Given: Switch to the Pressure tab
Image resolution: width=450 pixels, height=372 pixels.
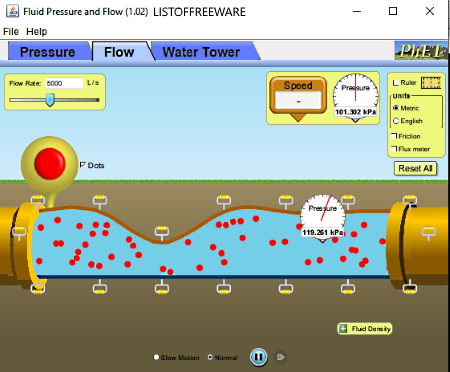Looking at the screenshot, I should [47, 52].
